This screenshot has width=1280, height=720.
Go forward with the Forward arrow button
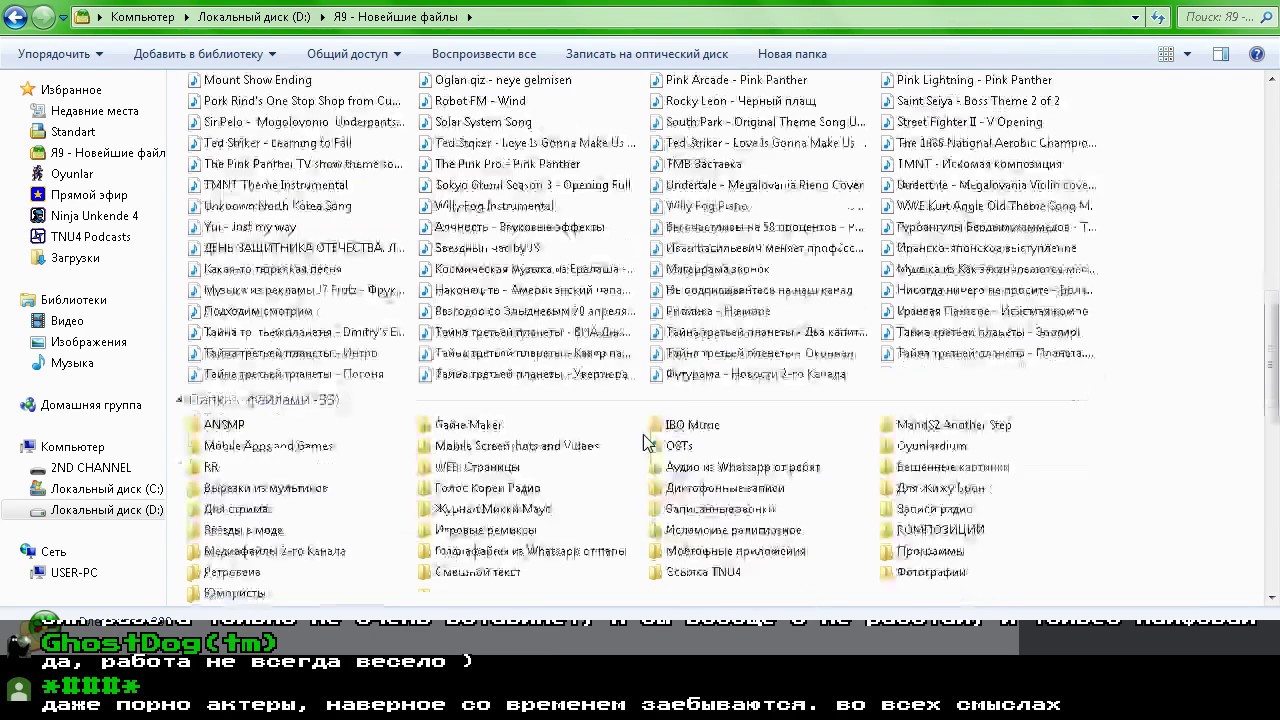coord(42,17)
